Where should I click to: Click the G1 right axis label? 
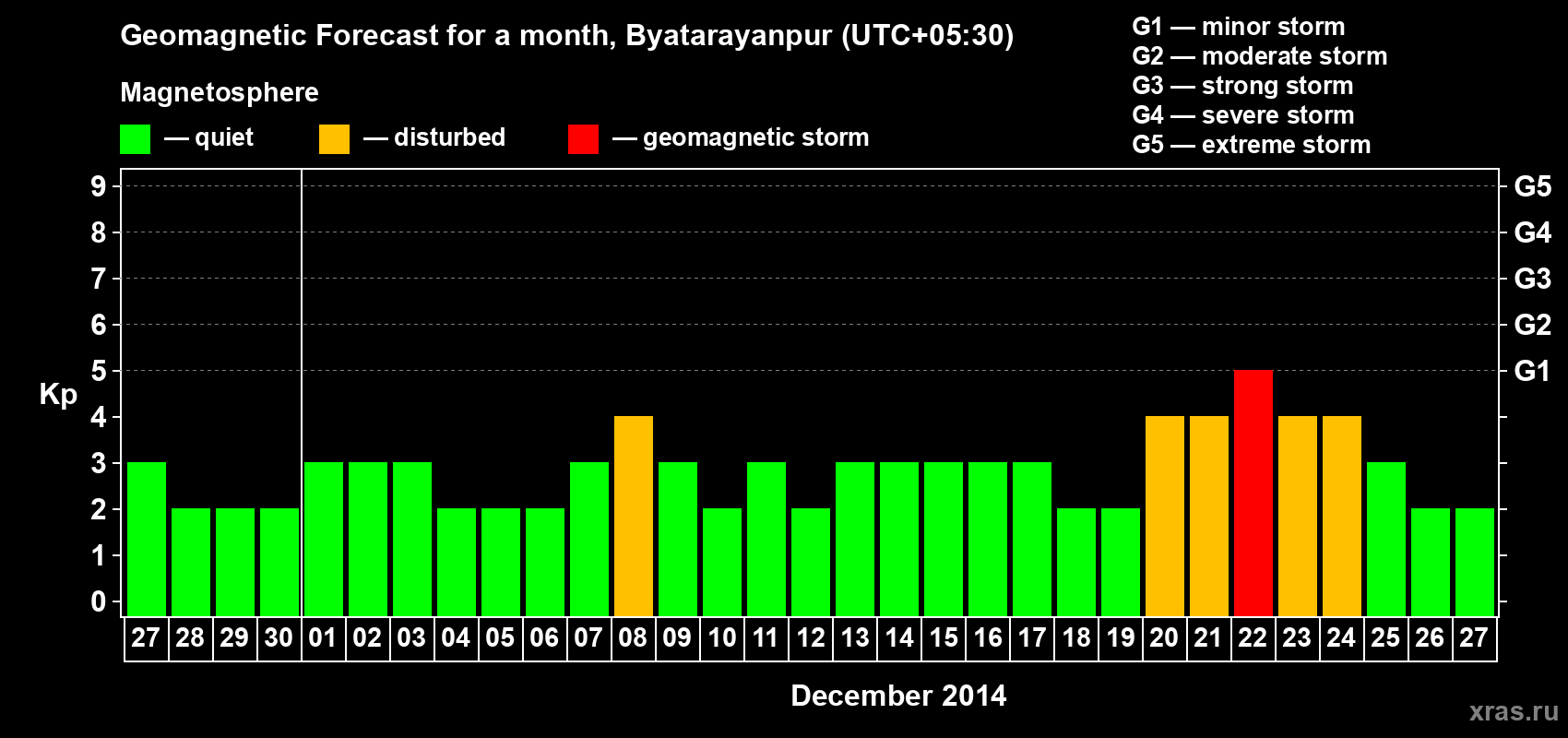coord(1533,371)
